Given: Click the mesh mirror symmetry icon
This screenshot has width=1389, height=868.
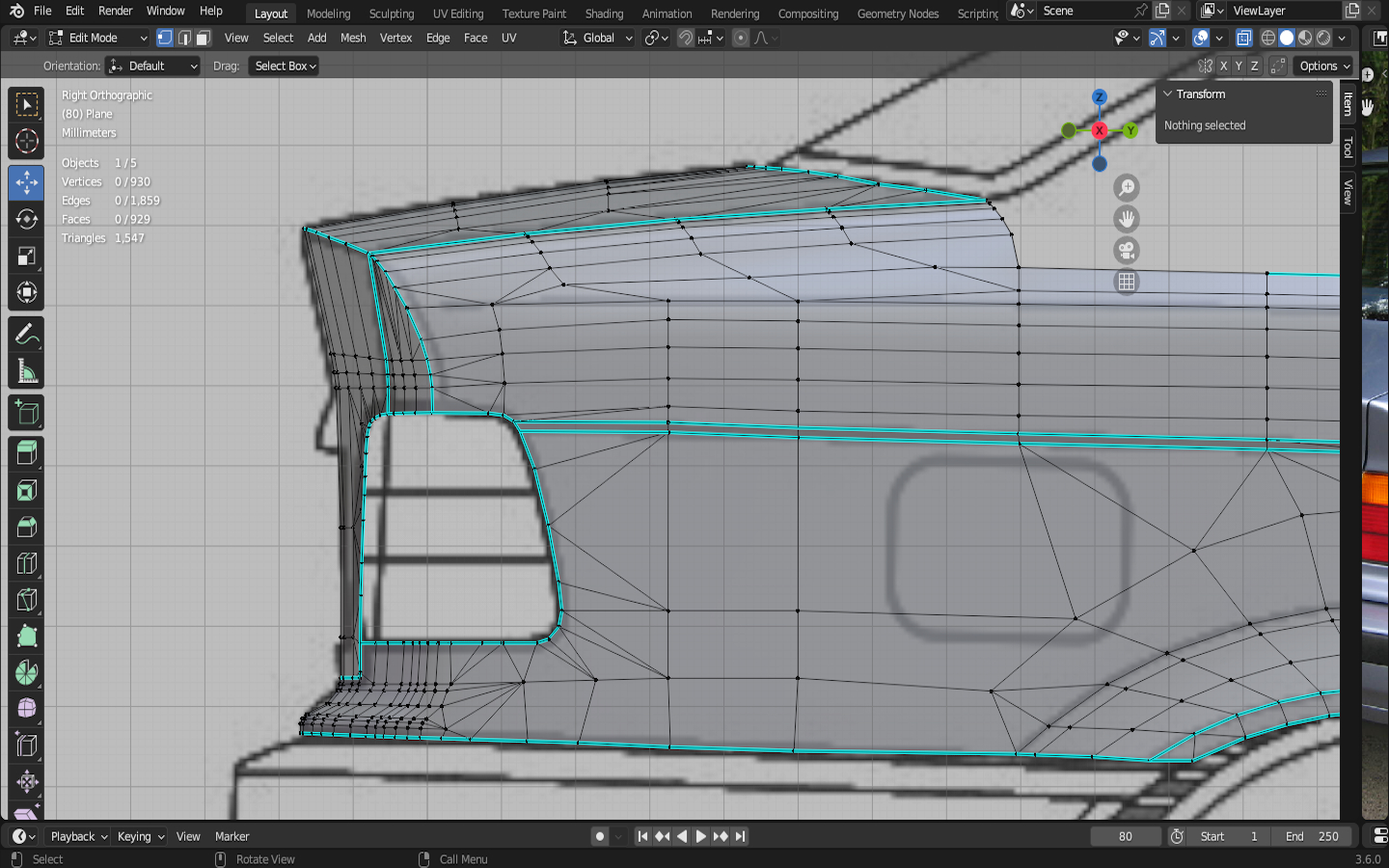Looking at the screenshot, I should pyautogui.click(x=1205, y=66).
